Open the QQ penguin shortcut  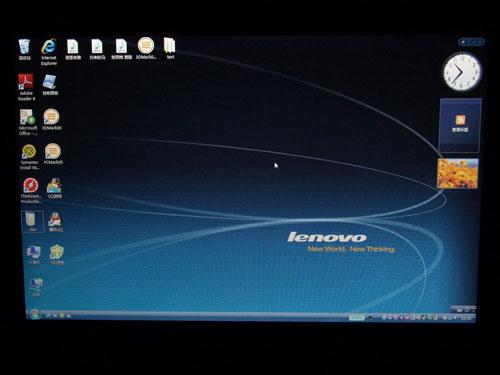point(55,223)
